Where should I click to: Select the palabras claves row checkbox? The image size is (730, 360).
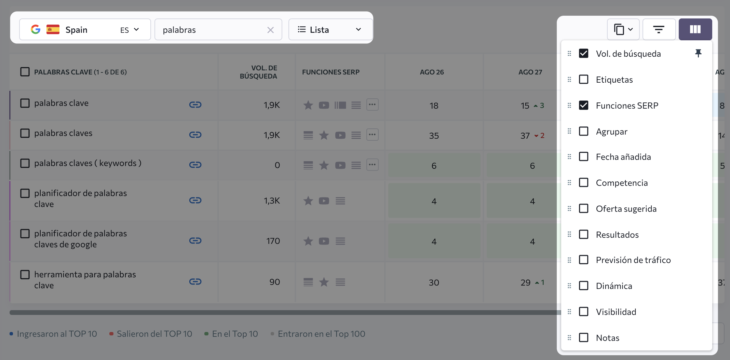tap(25, 133)
